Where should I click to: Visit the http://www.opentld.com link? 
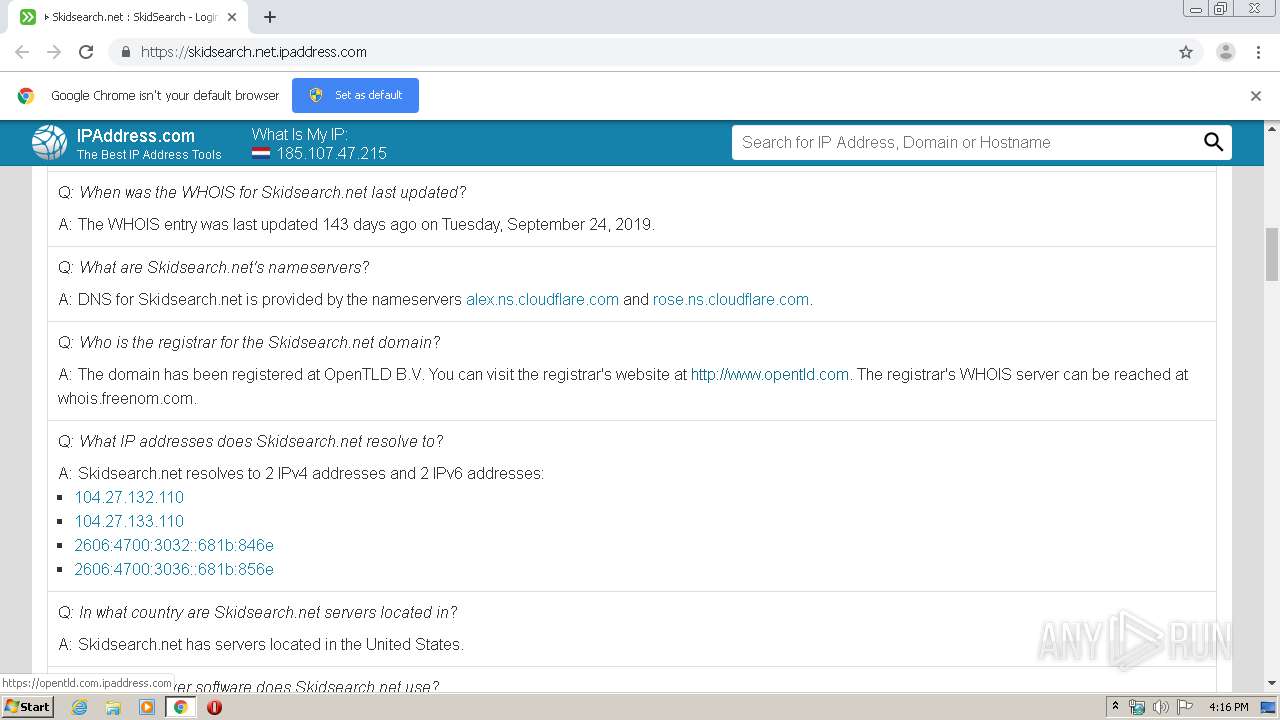pos(770,374)
